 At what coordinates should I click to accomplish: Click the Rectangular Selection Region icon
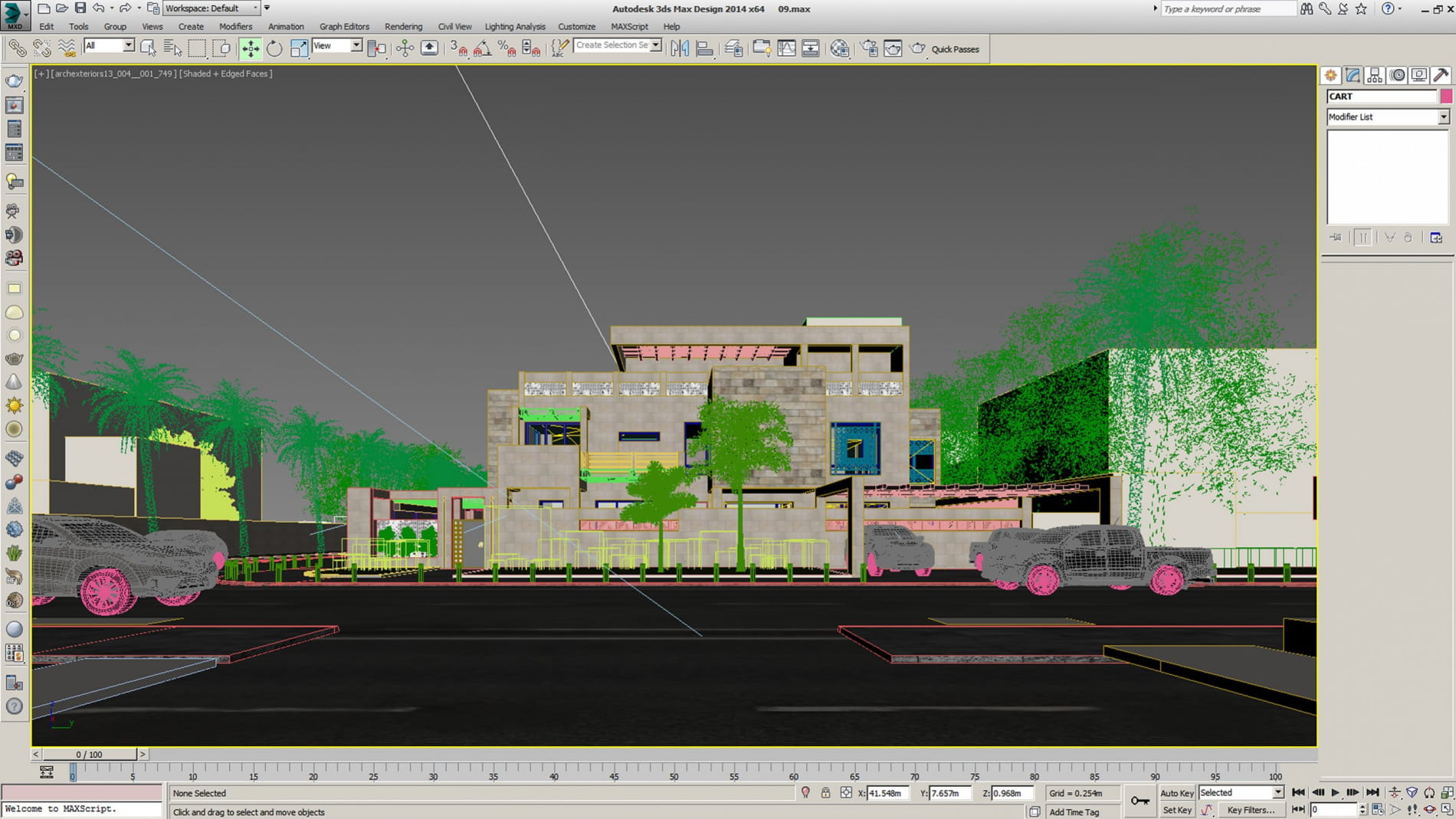click(x=197, y=48)
